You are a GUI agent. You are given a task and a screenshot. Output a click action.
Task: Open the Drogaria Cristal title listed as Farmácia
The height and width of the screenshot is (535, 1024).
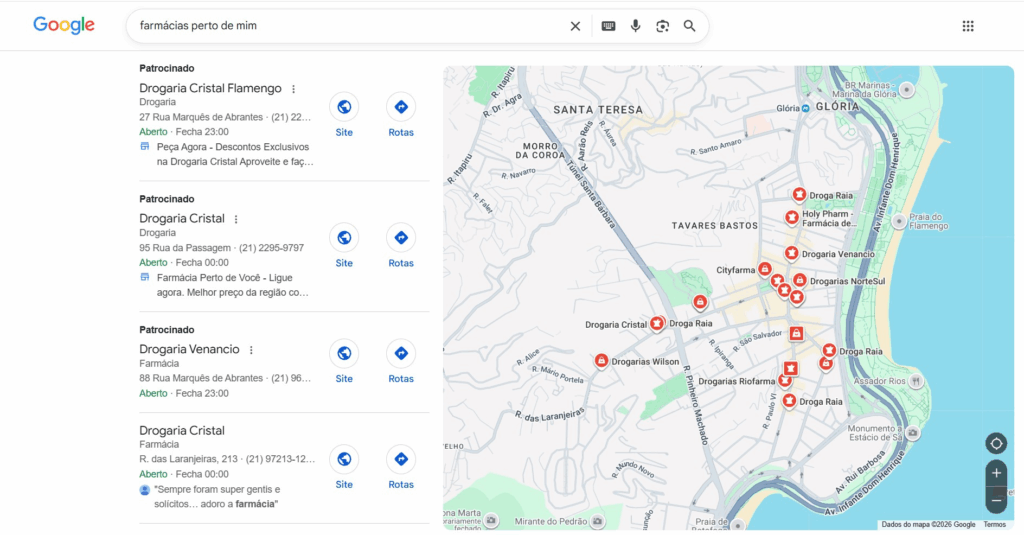(182, 430)
